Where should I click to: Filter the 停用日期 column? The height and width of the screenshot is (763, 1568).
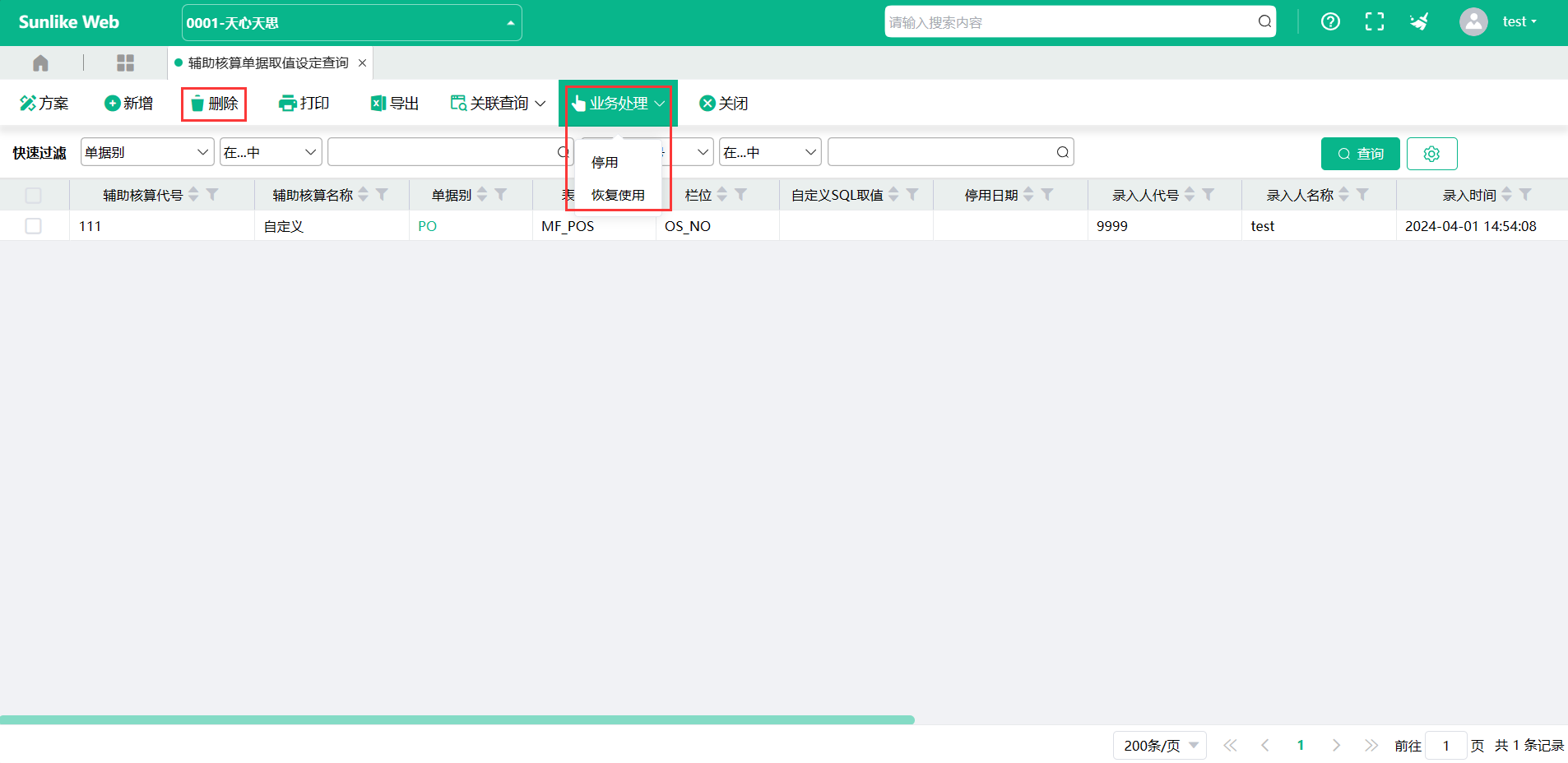[1047, 194]
